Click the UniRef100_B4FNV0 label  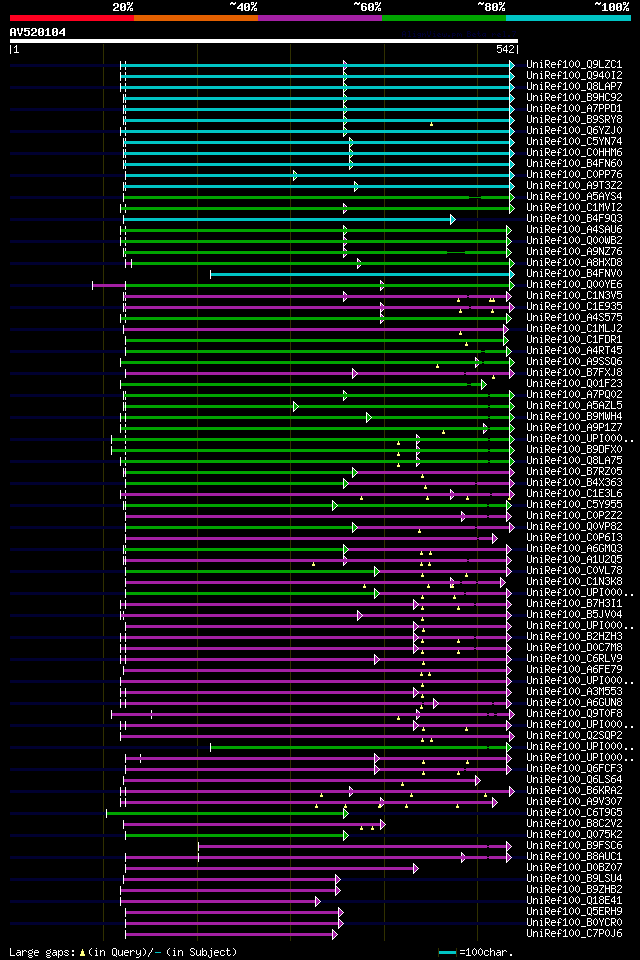click(x=574, y=274)
